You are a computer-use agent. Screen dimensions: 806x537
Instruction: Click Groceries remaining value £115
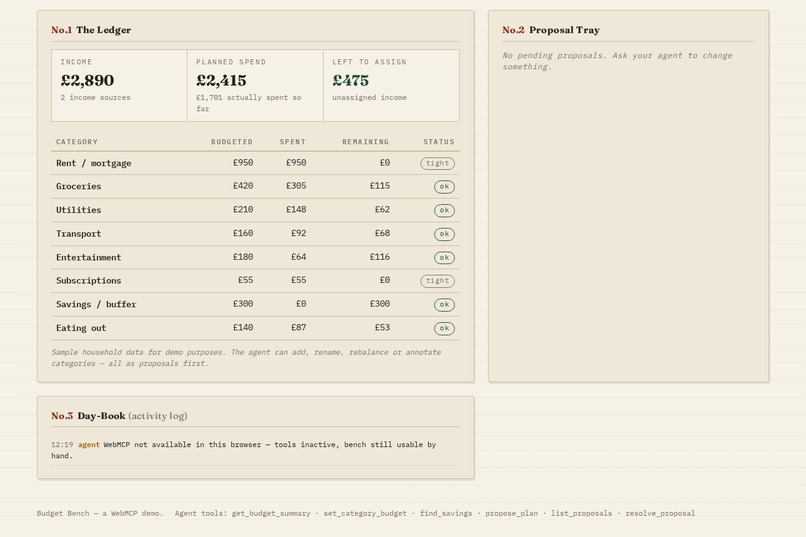380,186
